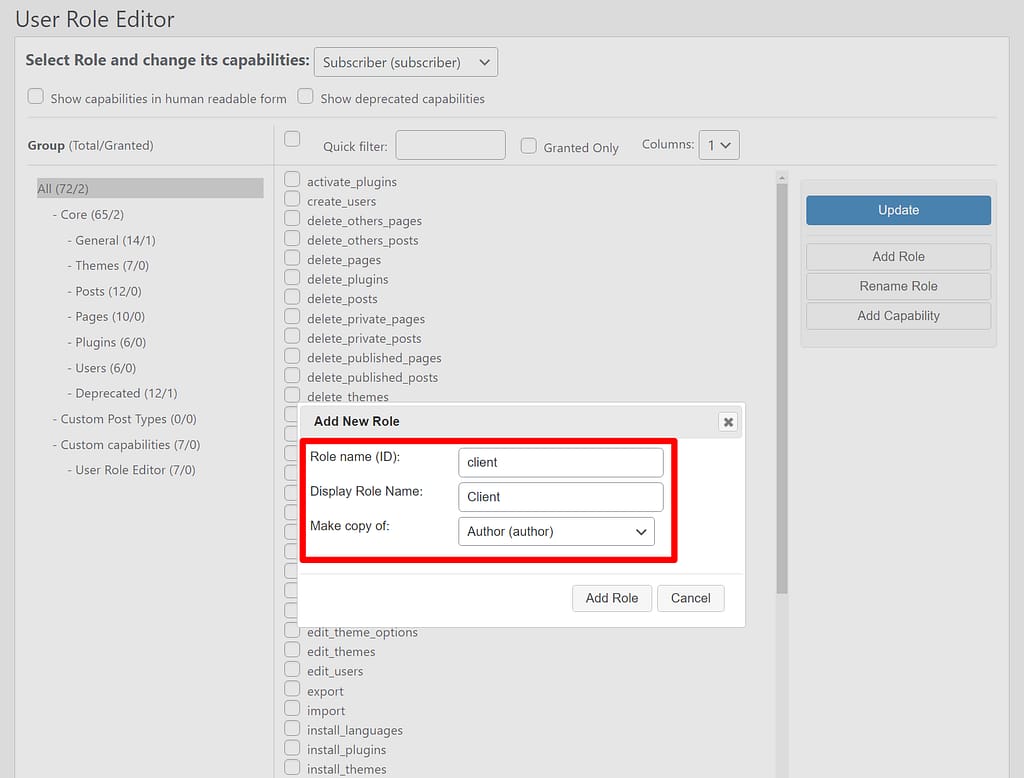Check the export capability
This screenshot has height=778, width=1024.
(292, 689)
